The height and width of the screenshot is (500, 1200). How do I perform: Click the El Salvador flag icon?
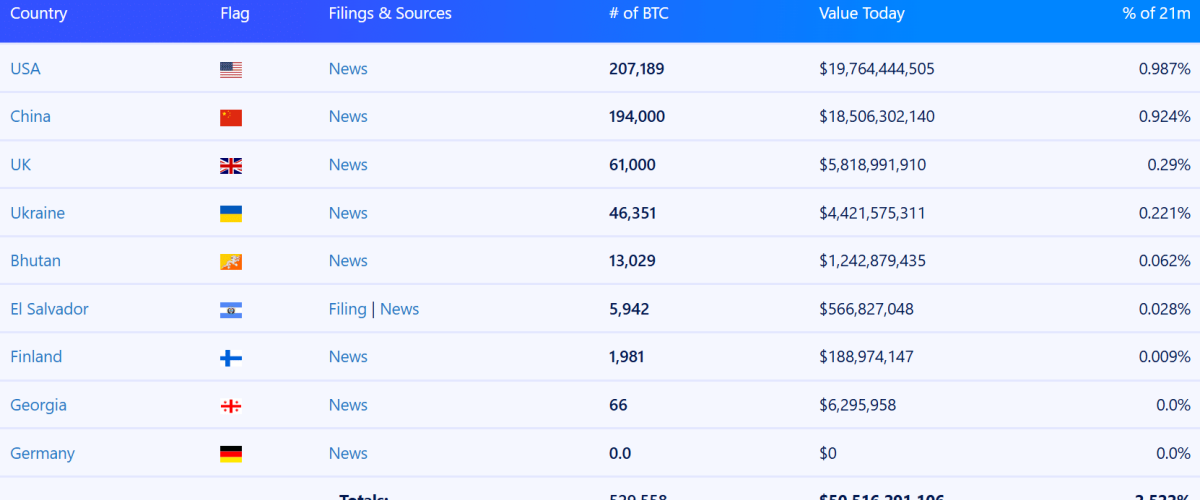click(x=231, y=310)
